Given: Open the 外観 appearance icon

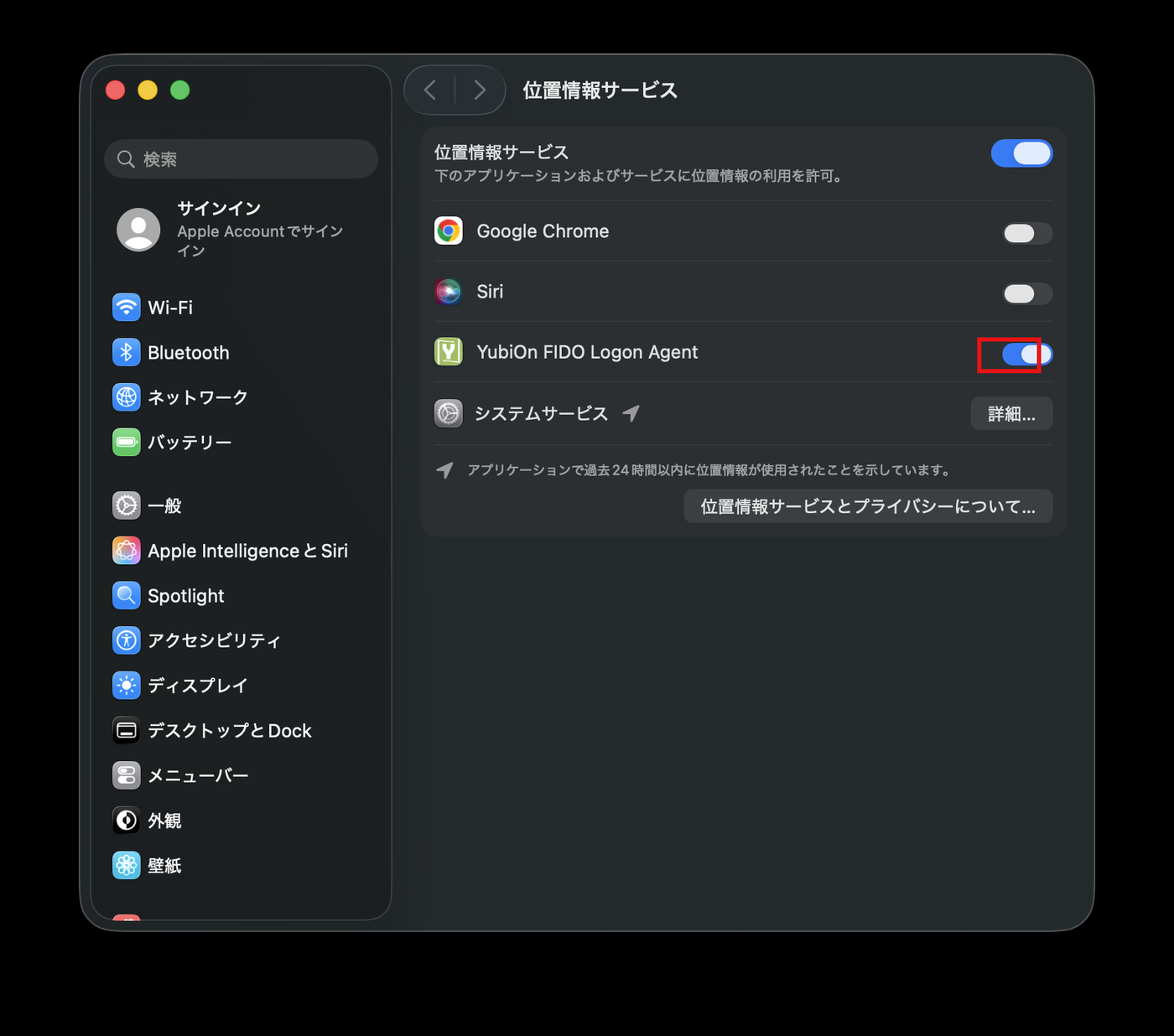Looking at the screenshot, I should tap(127, 821).
